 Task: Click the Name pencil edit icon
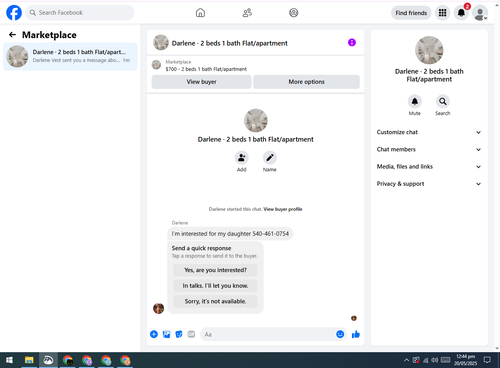270,157
